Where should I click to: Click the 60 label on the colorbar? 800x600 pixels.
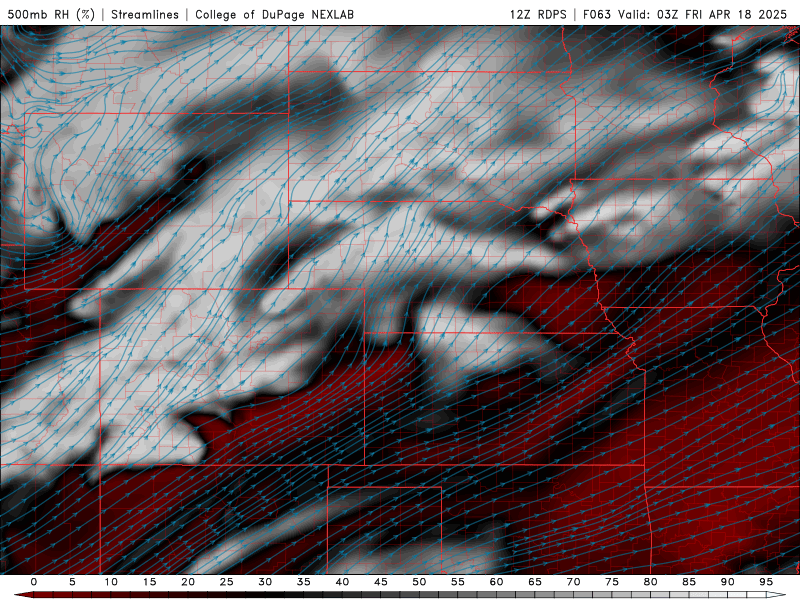pos(496,582)
